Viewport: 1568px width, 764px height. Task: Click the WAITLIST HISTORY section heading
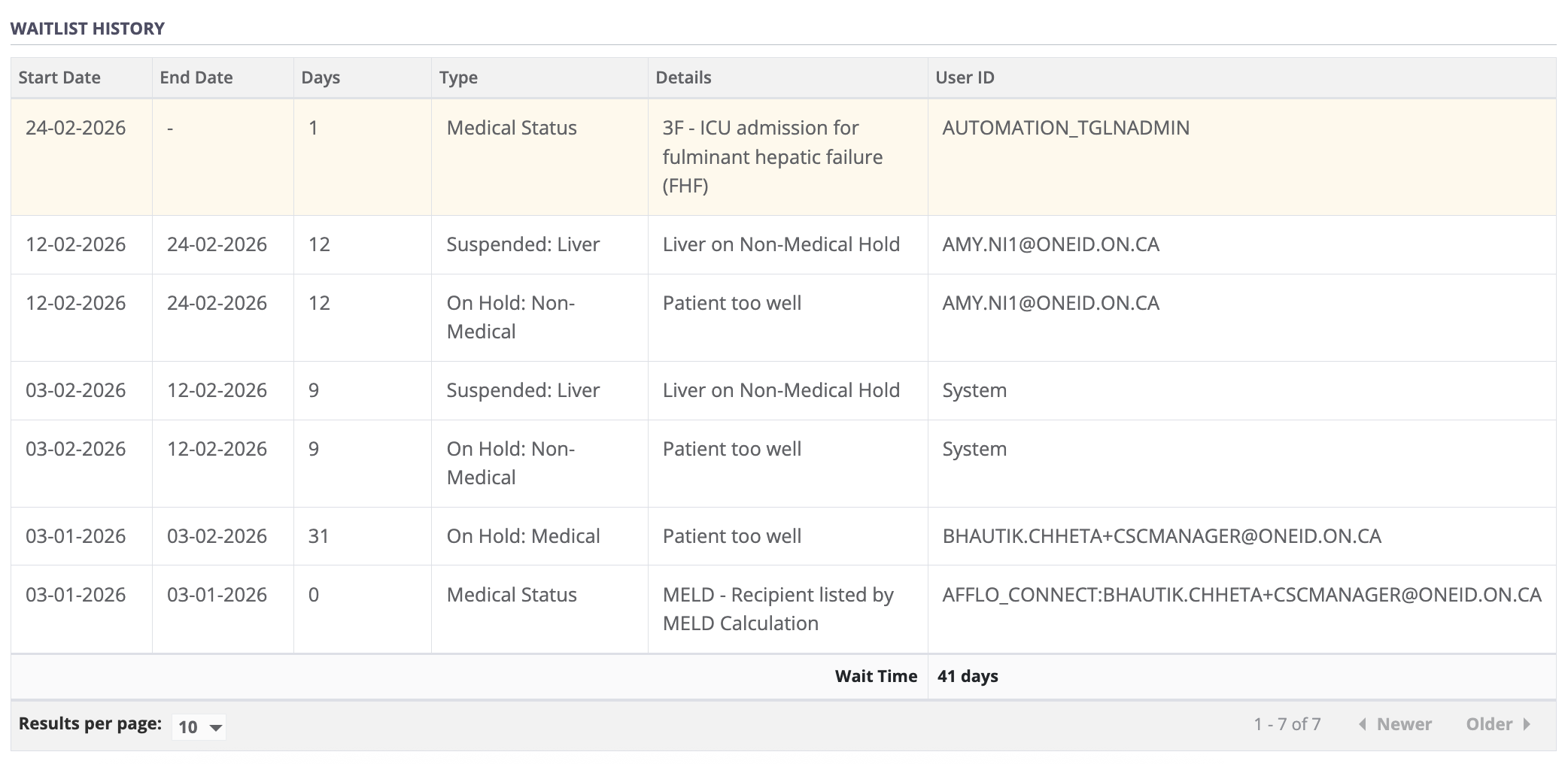point(87,29)
